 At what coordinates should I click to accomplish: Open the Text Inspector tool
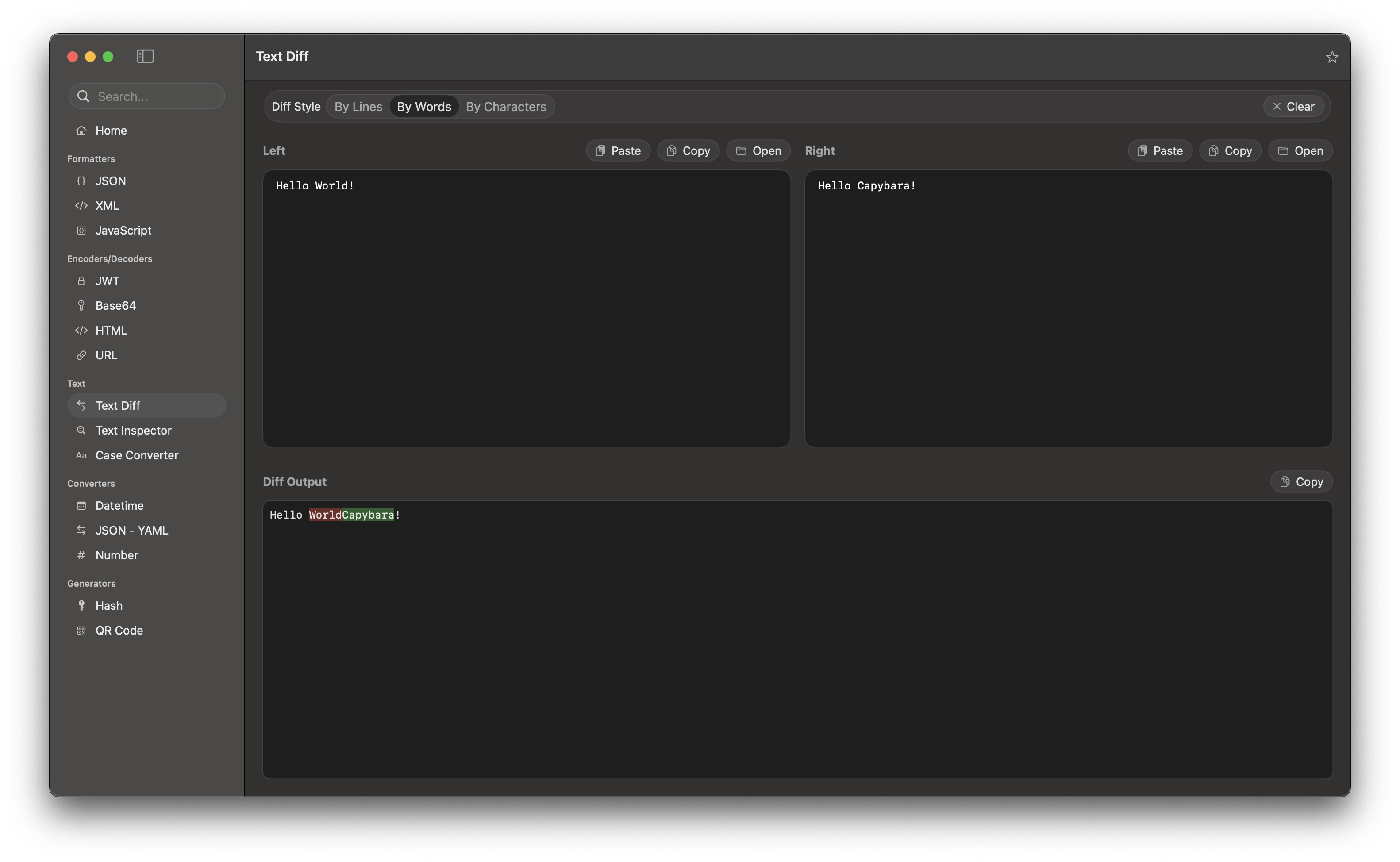click(133, 431)
